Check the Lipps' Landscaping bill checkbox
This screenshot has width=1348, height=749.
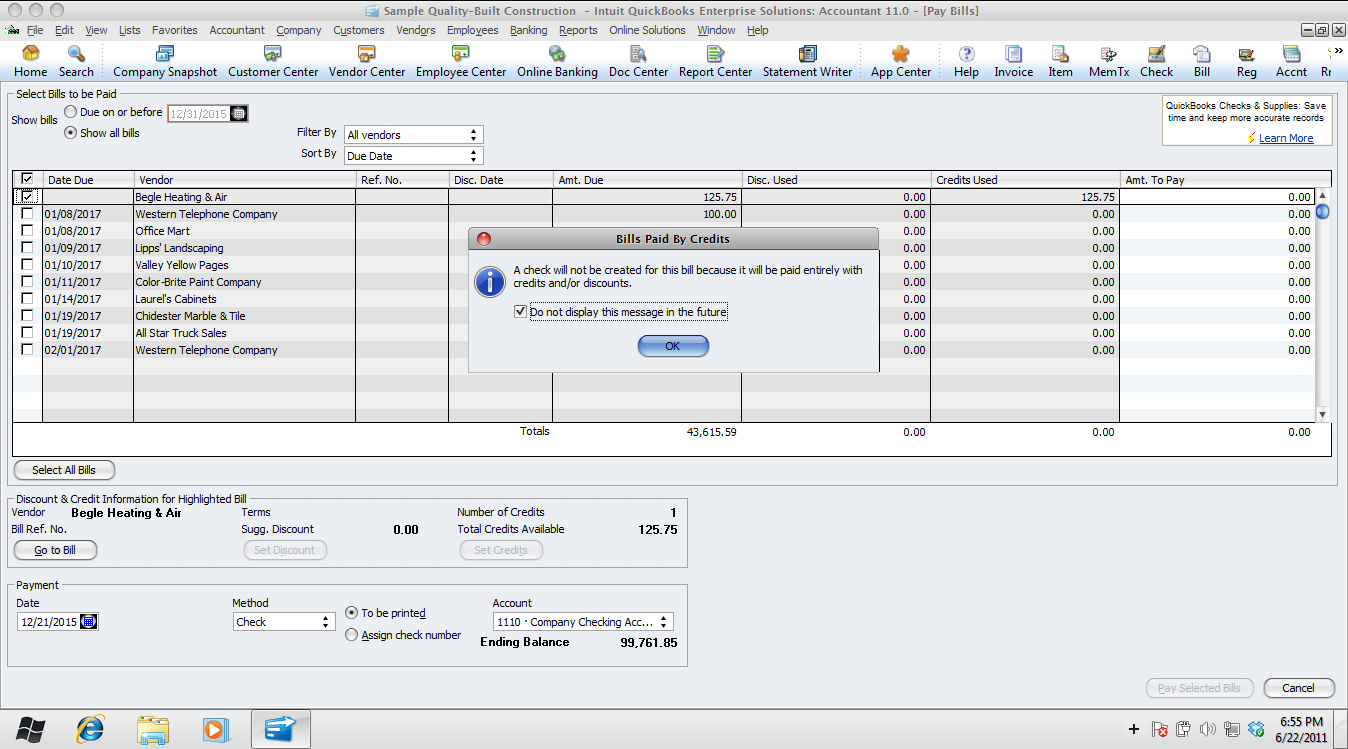tap(27, 248)
